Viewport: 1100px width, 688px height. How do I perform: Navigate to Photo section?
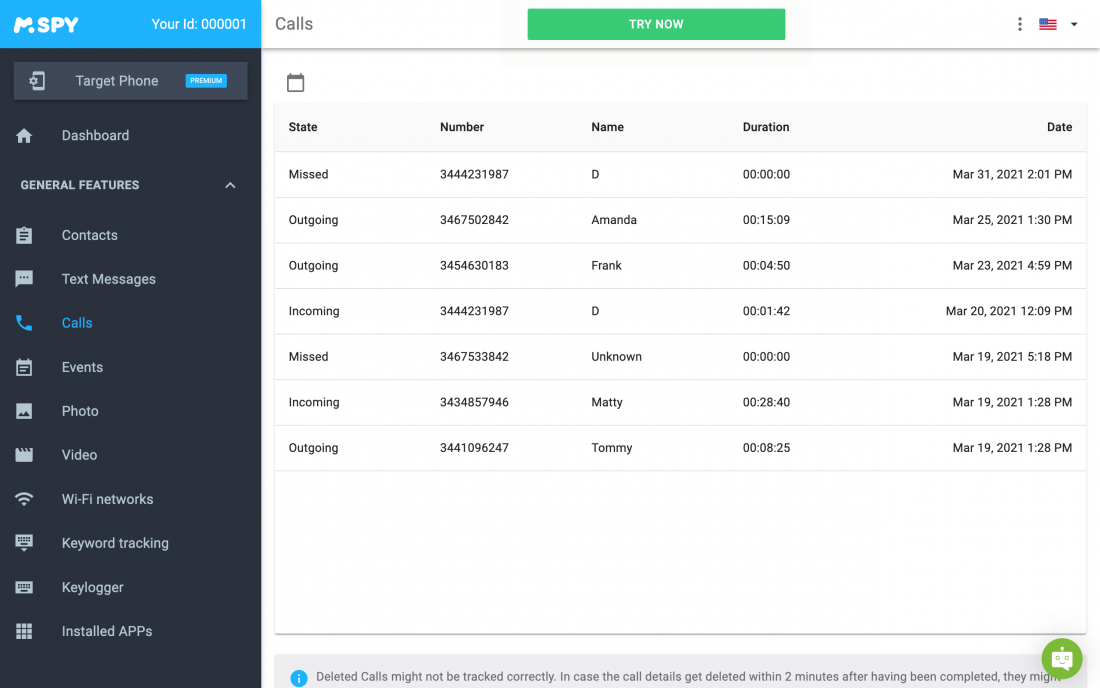click(x=130, y=411)
